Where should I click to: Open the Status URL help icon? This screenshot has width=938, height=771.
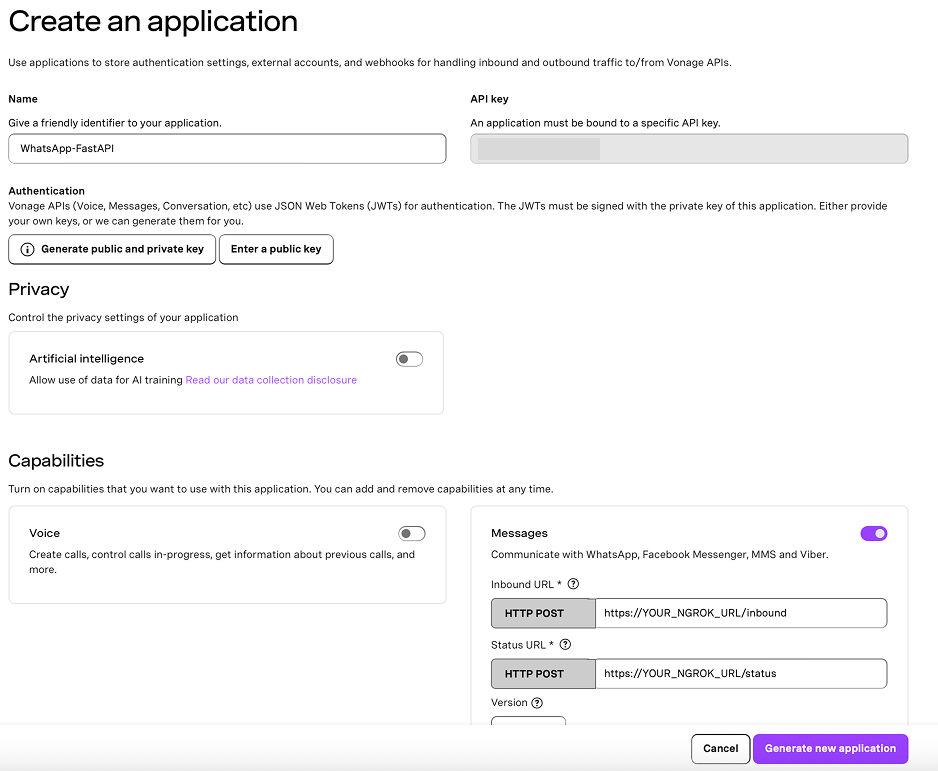point(565,644)
